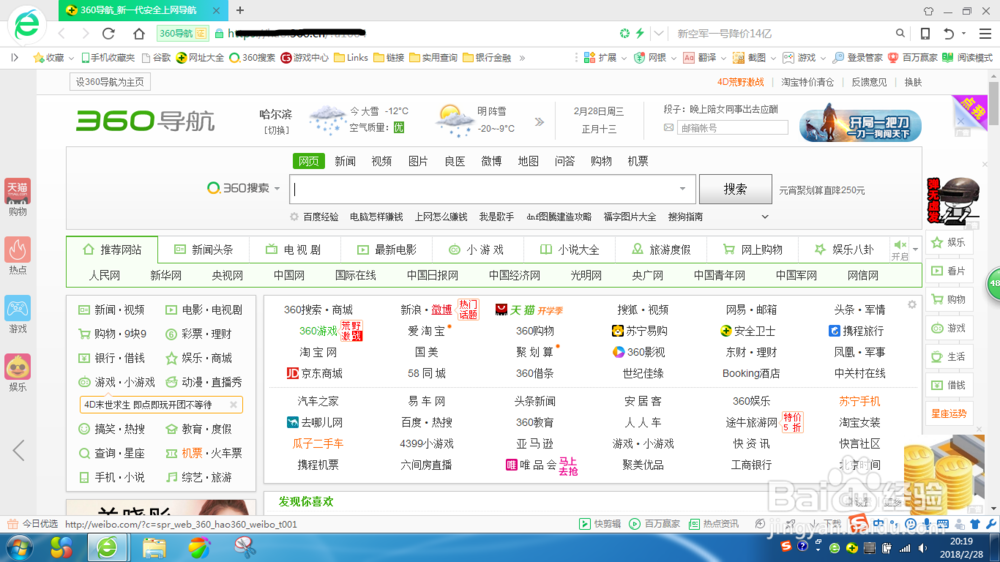1000x562 pixels.
Task: Click the game promo banner thumbnail
Action: [860, 123]
